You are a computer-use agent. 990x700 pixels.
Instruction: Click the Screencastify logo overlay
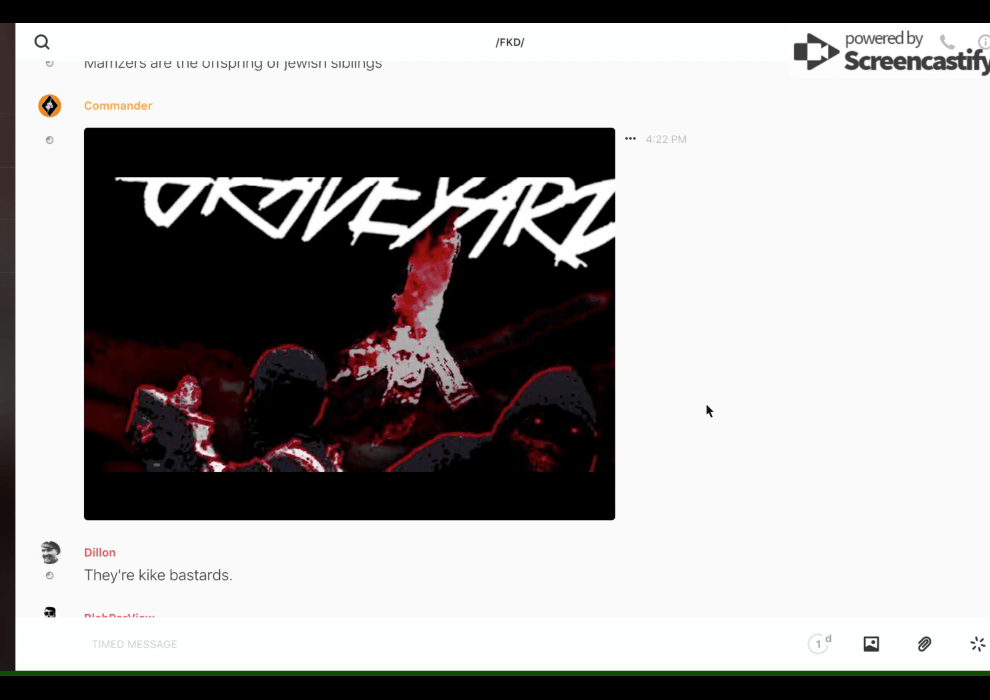(x=888, y=52)
